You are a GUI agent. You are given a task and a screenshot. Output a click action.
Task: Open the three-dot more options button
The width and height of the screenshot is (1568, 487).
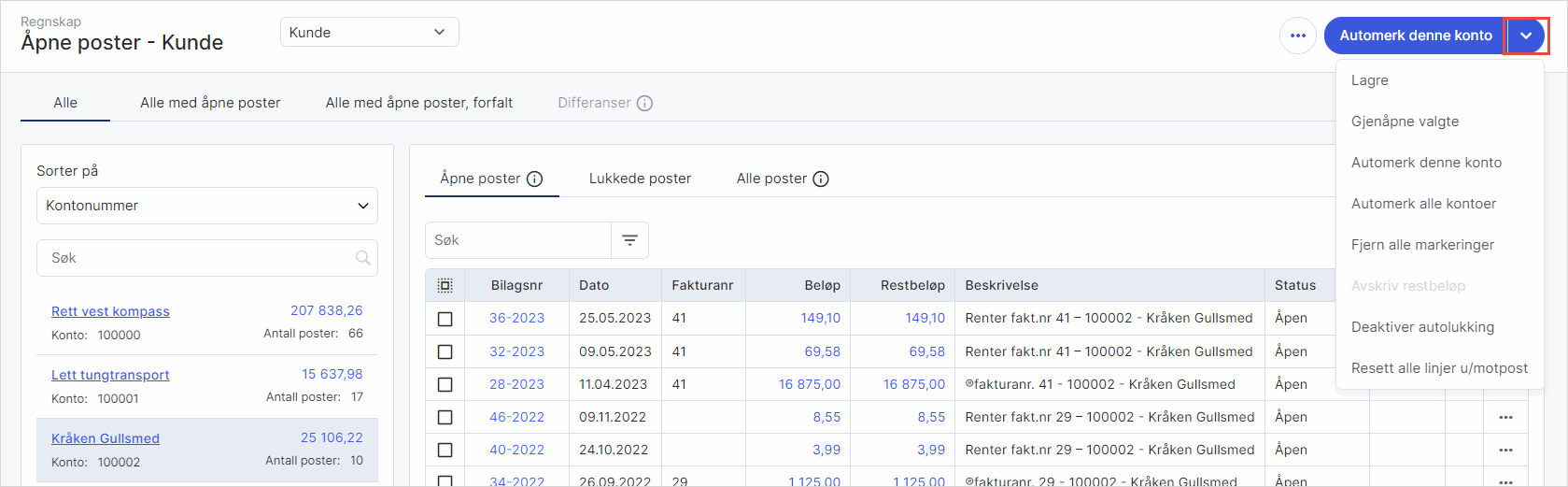click(1297, 36)
